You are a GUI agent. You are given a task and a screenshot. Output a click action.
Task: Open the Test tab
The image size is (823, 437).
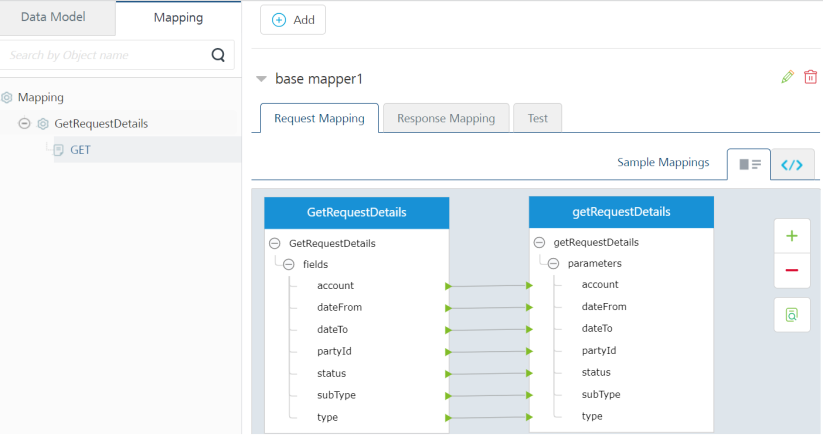[537, 118]
